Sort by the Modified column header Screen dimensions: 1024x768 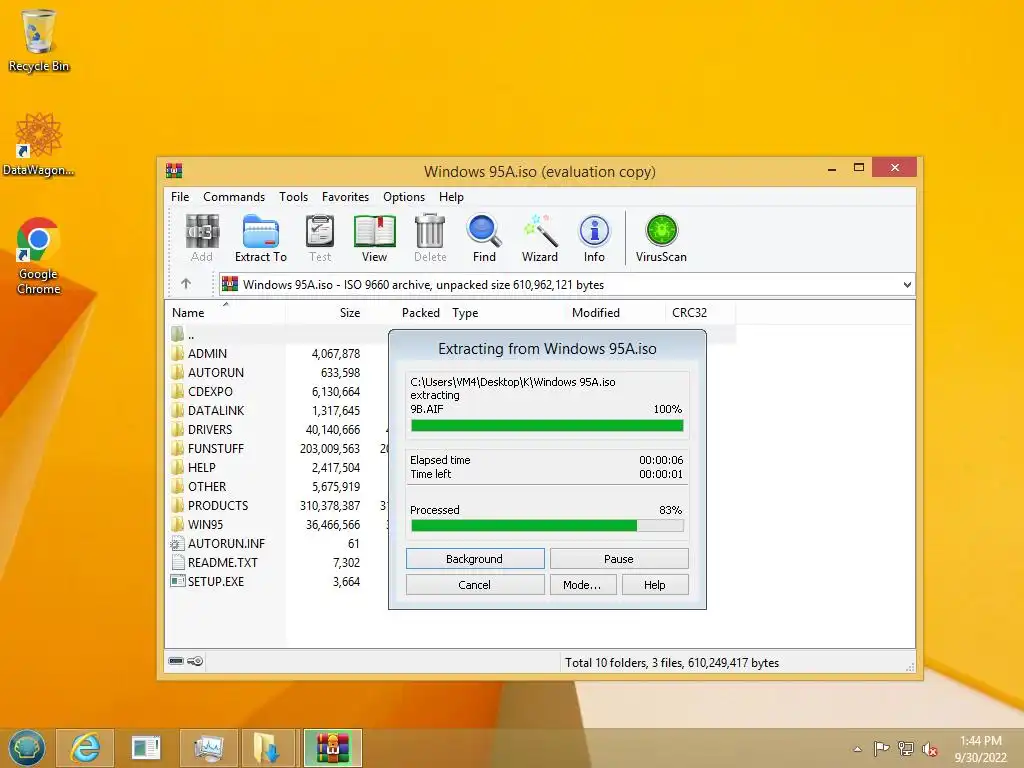click(616, 312)
